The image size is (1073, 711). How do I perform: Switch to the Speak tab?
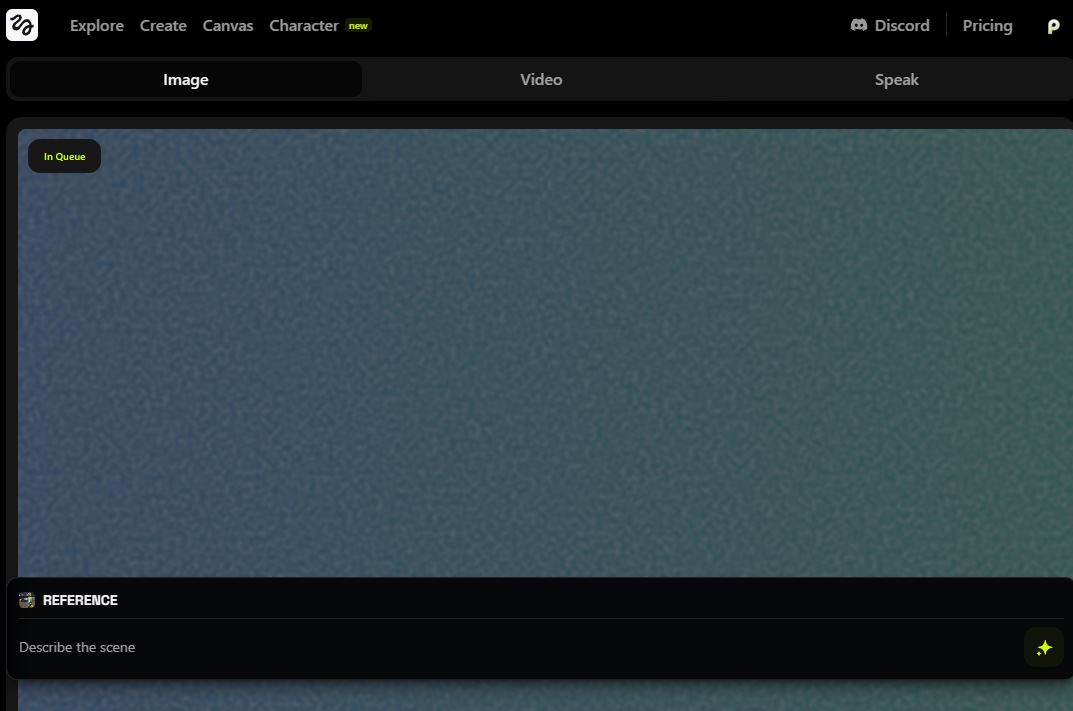(x=896, y=80)
